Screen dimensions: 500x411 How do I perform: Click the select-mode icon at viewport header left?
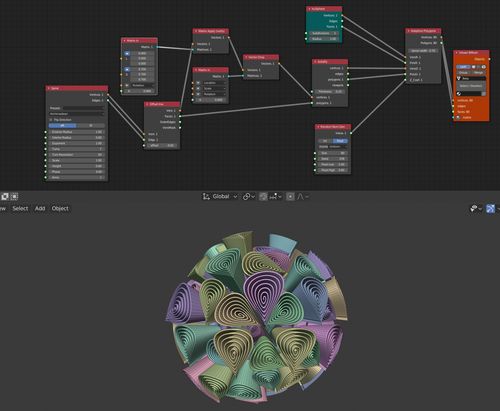pyautogui.click(x=5, y=197)
